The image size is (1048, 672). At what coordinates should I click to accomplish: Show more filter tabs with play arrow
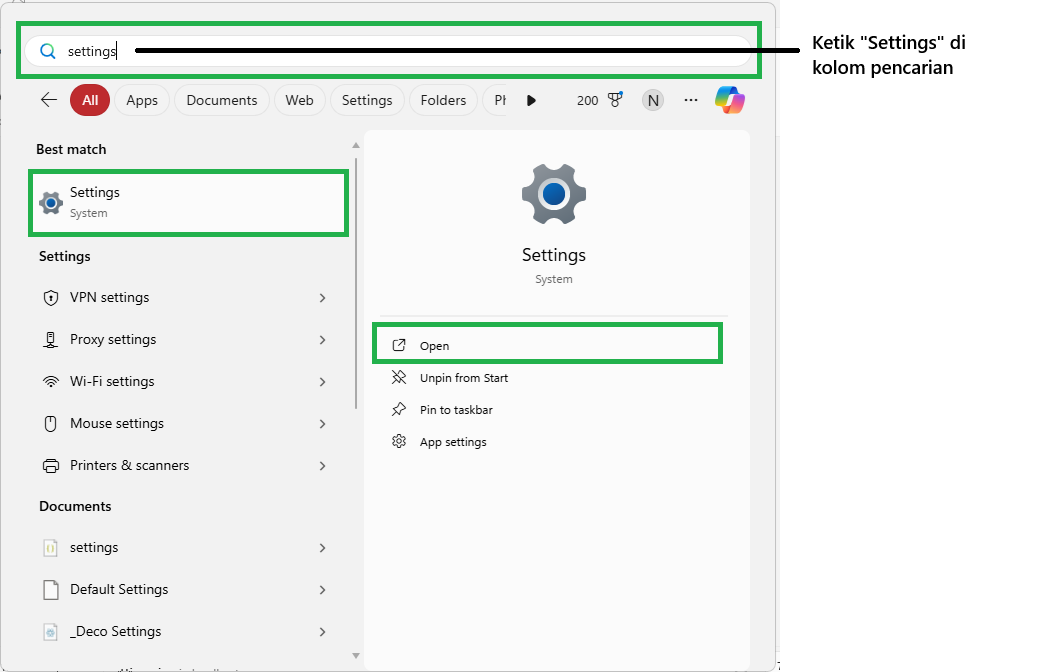coord(531,100)
